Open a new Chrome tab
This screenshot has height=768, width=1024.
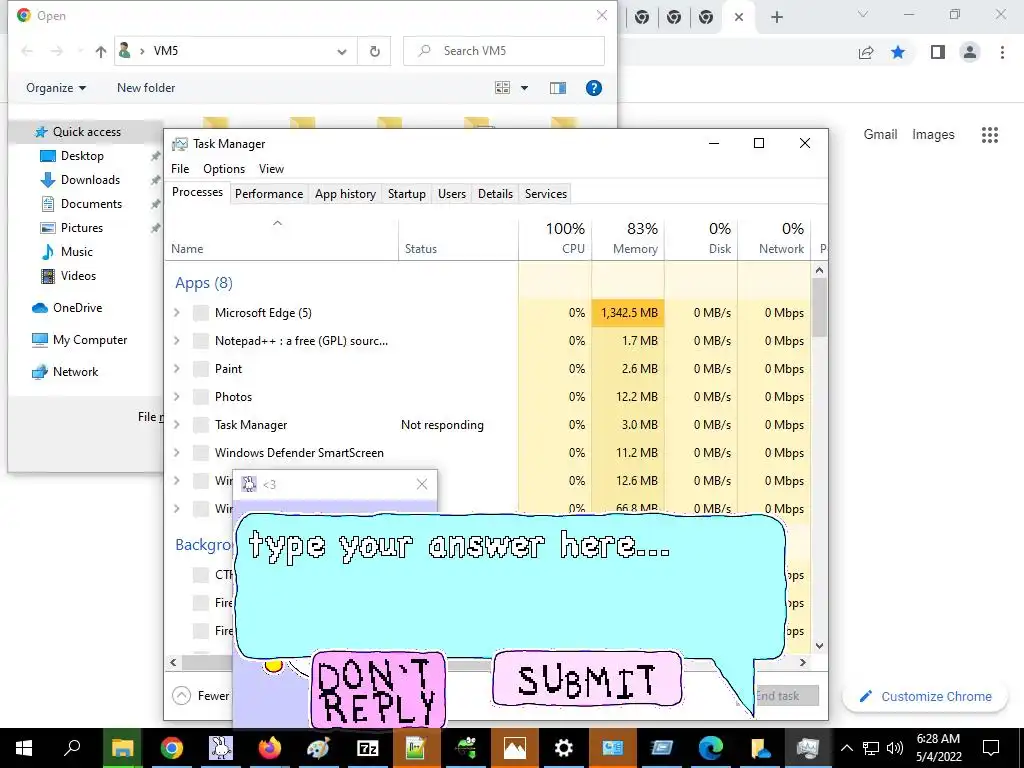tap(776, 17)
